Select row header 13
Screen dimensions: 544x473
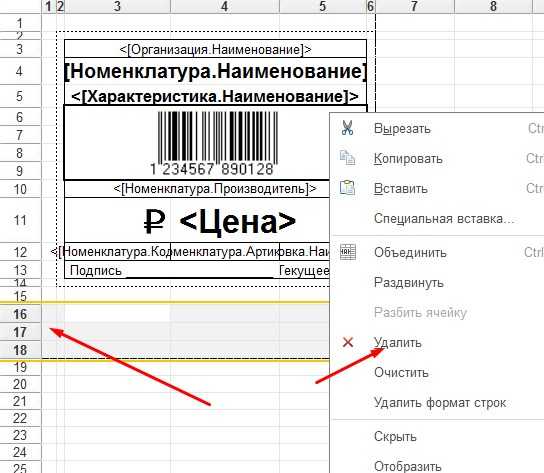pos(20,270)
